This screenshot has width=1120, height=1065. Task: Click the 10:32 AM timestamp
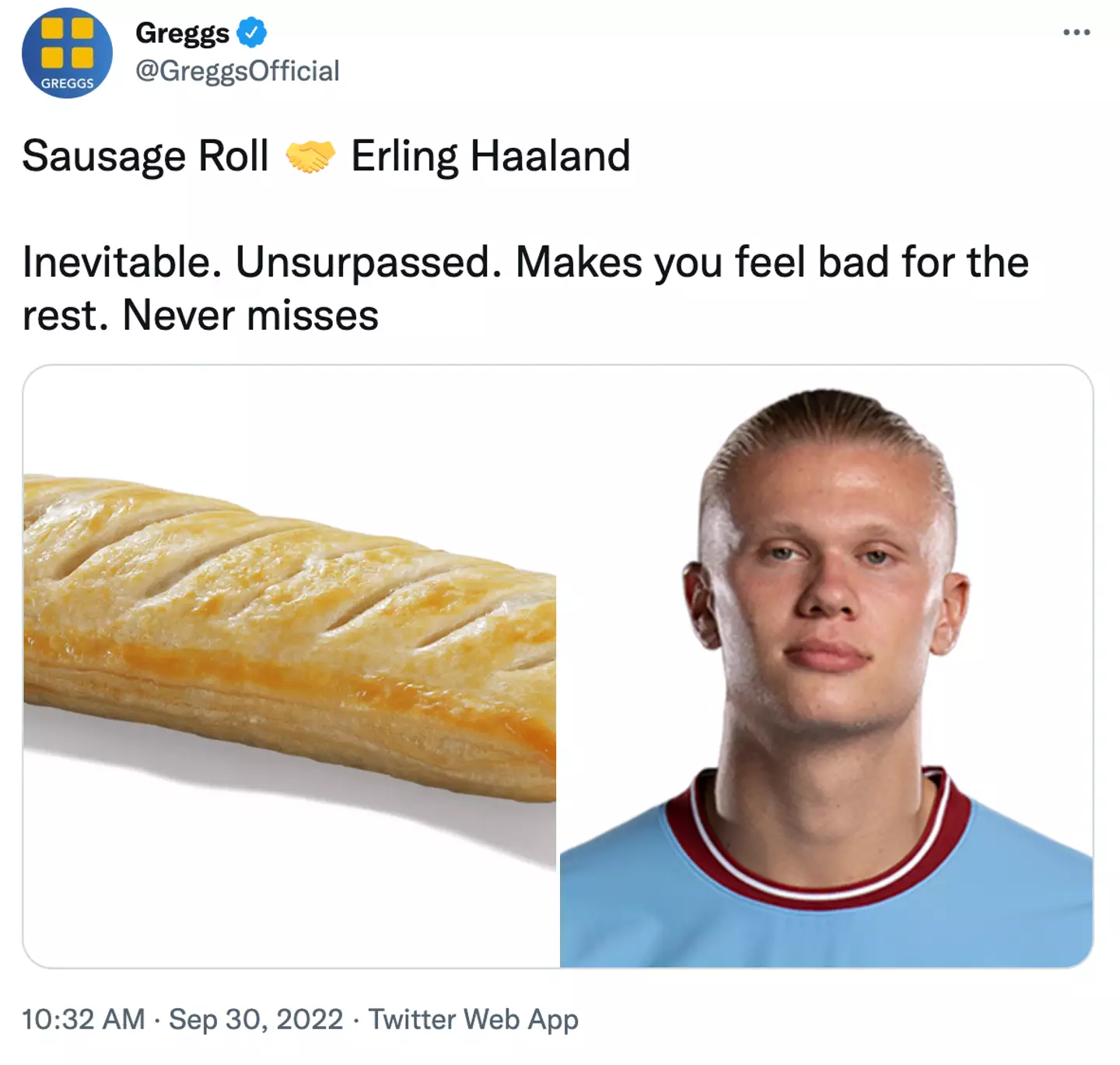(x=83, y=1019)
